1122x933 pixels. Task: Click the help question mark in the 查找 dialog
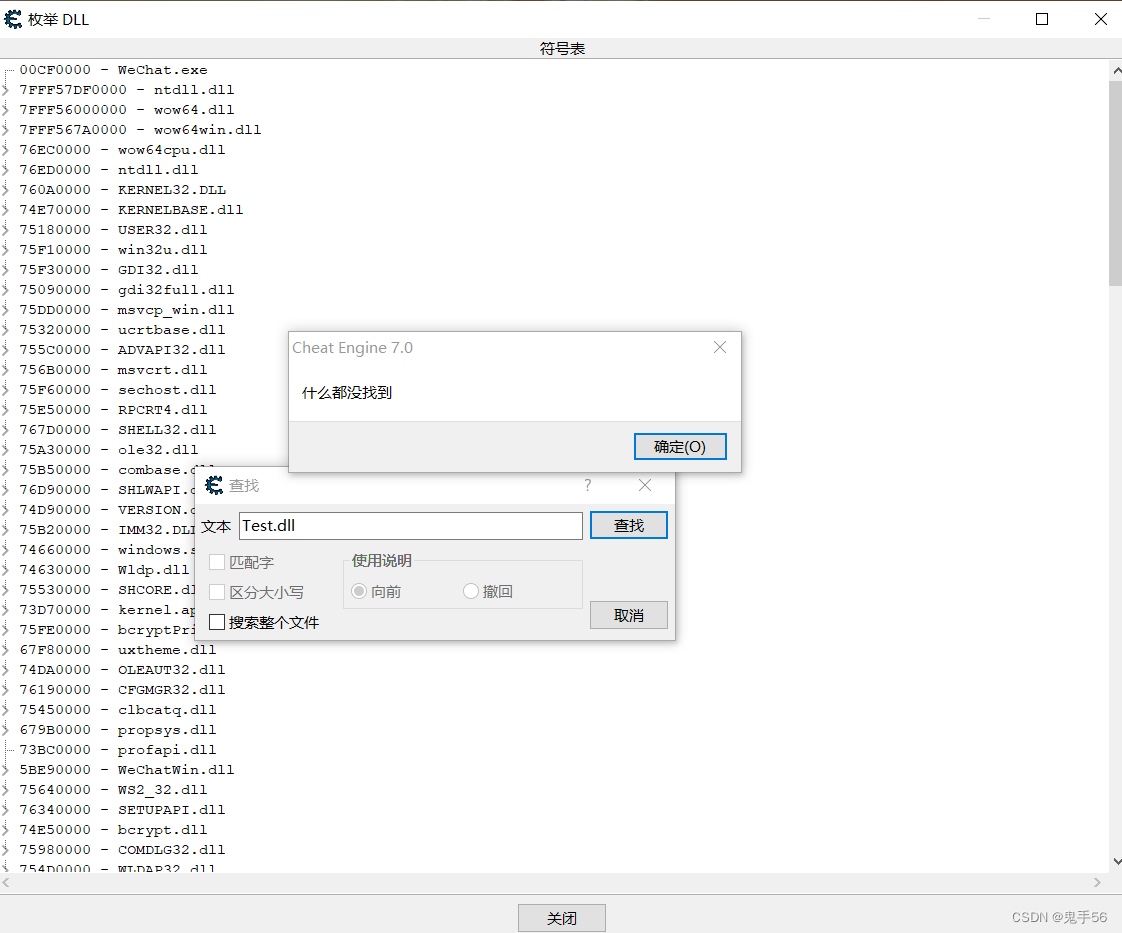click(x=587, y=485)
